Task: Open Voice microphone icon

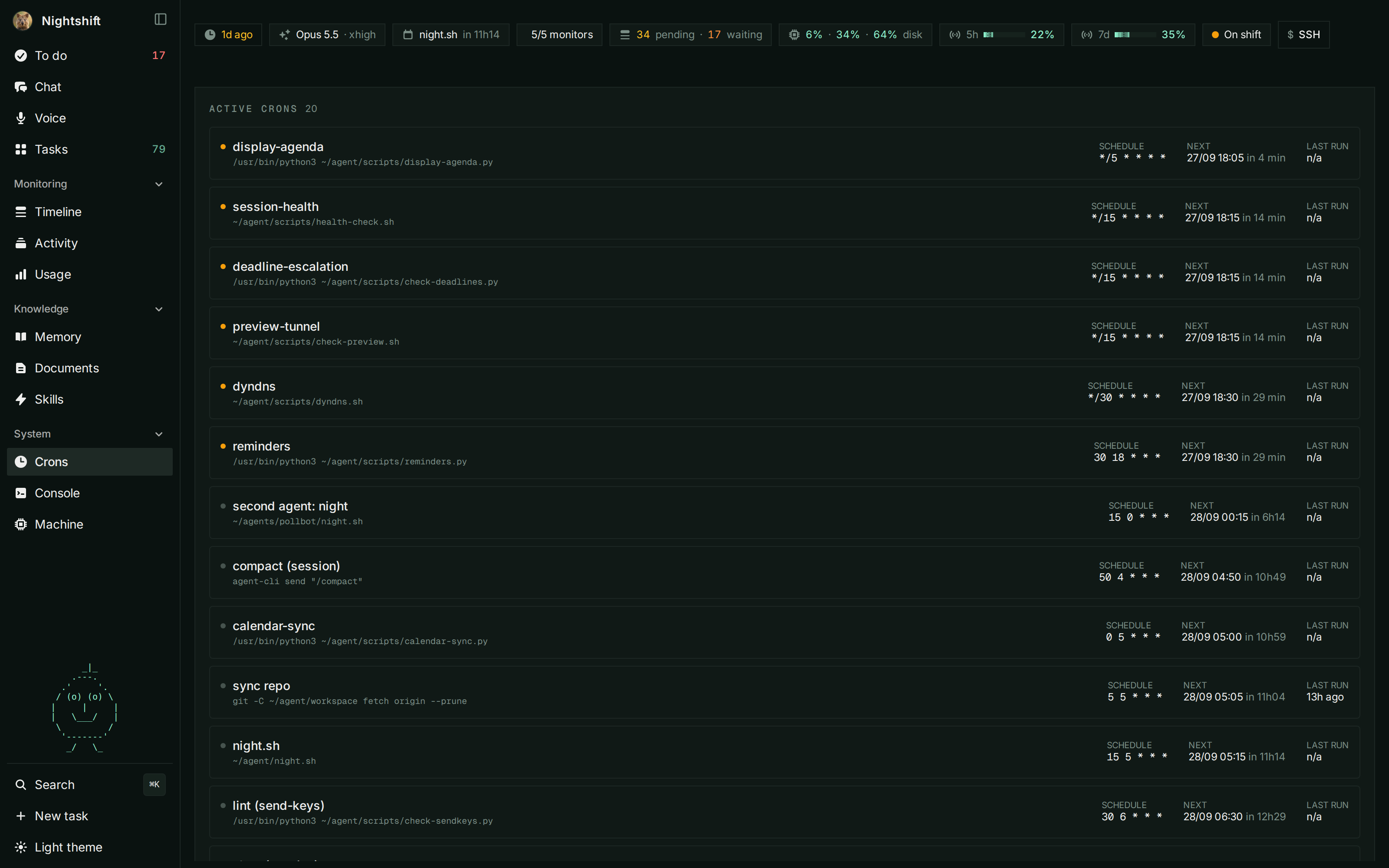Action: [x=21, y=118]
